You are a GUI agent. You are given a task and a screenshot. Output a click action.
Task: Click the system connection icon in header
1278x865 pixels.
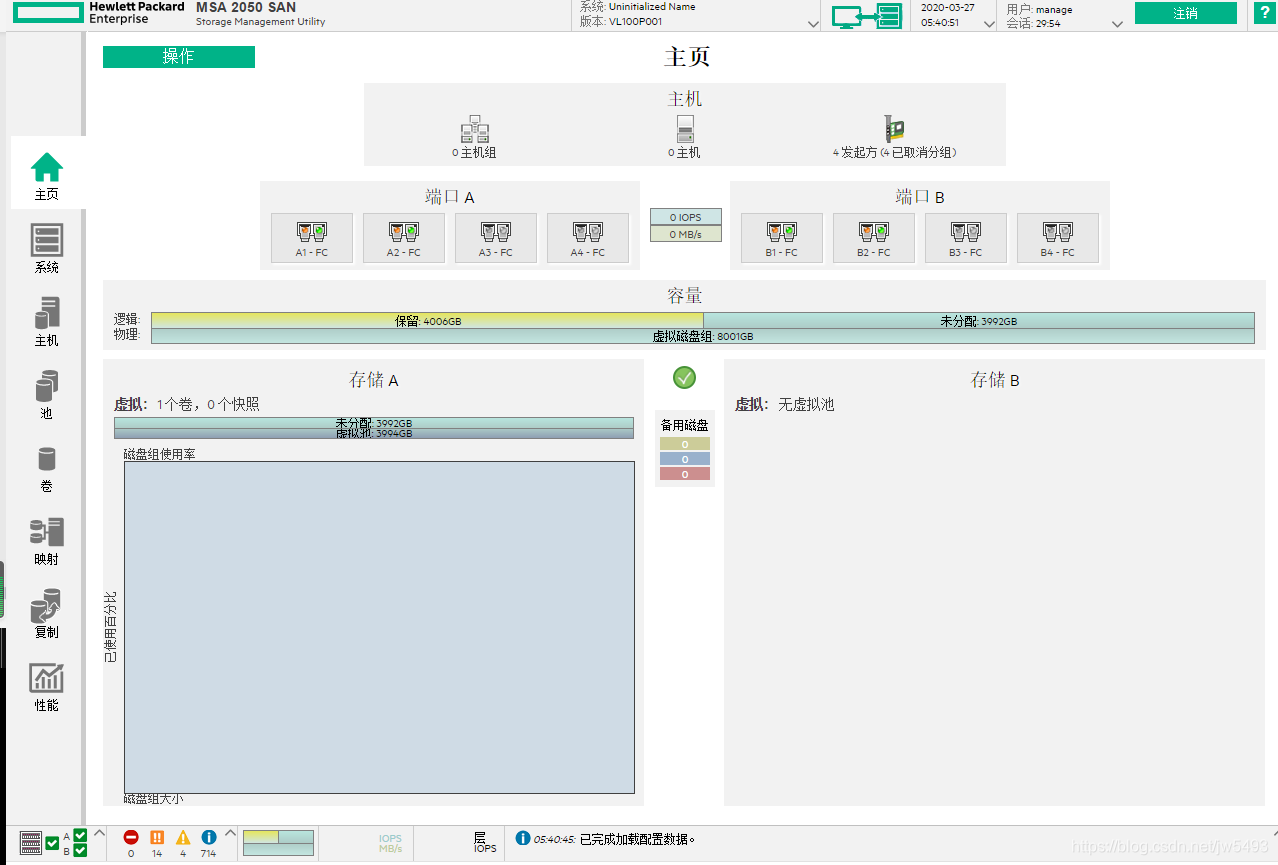pos(866,16)
